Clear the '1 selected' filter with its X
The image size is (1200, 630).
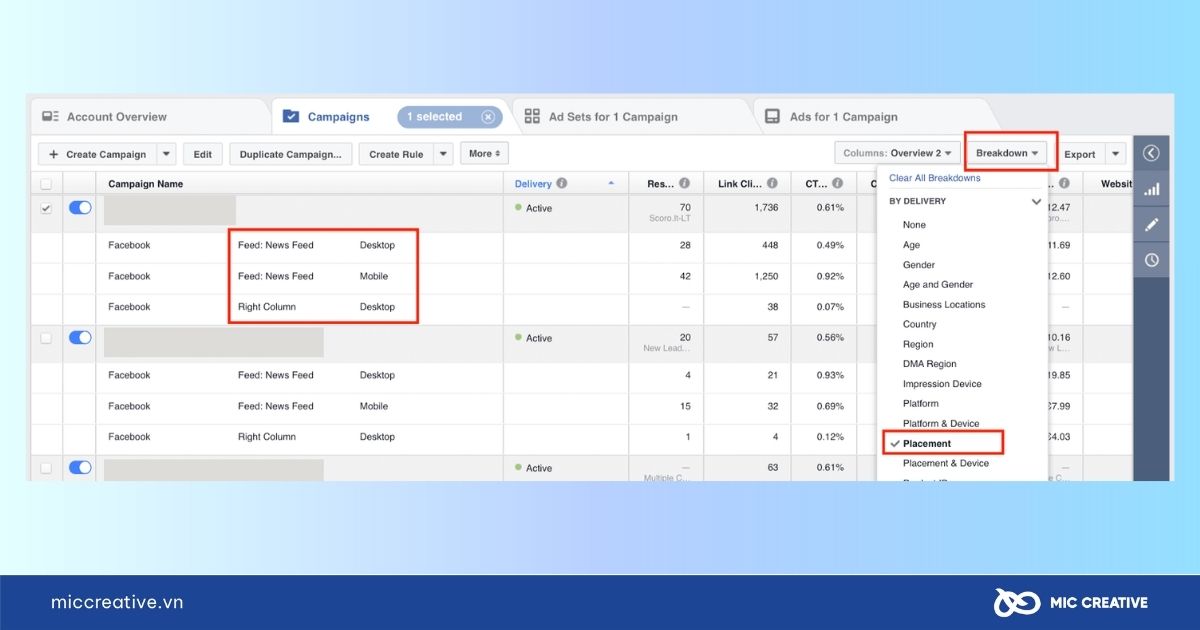pyautogui.click(x=488, y=117)
